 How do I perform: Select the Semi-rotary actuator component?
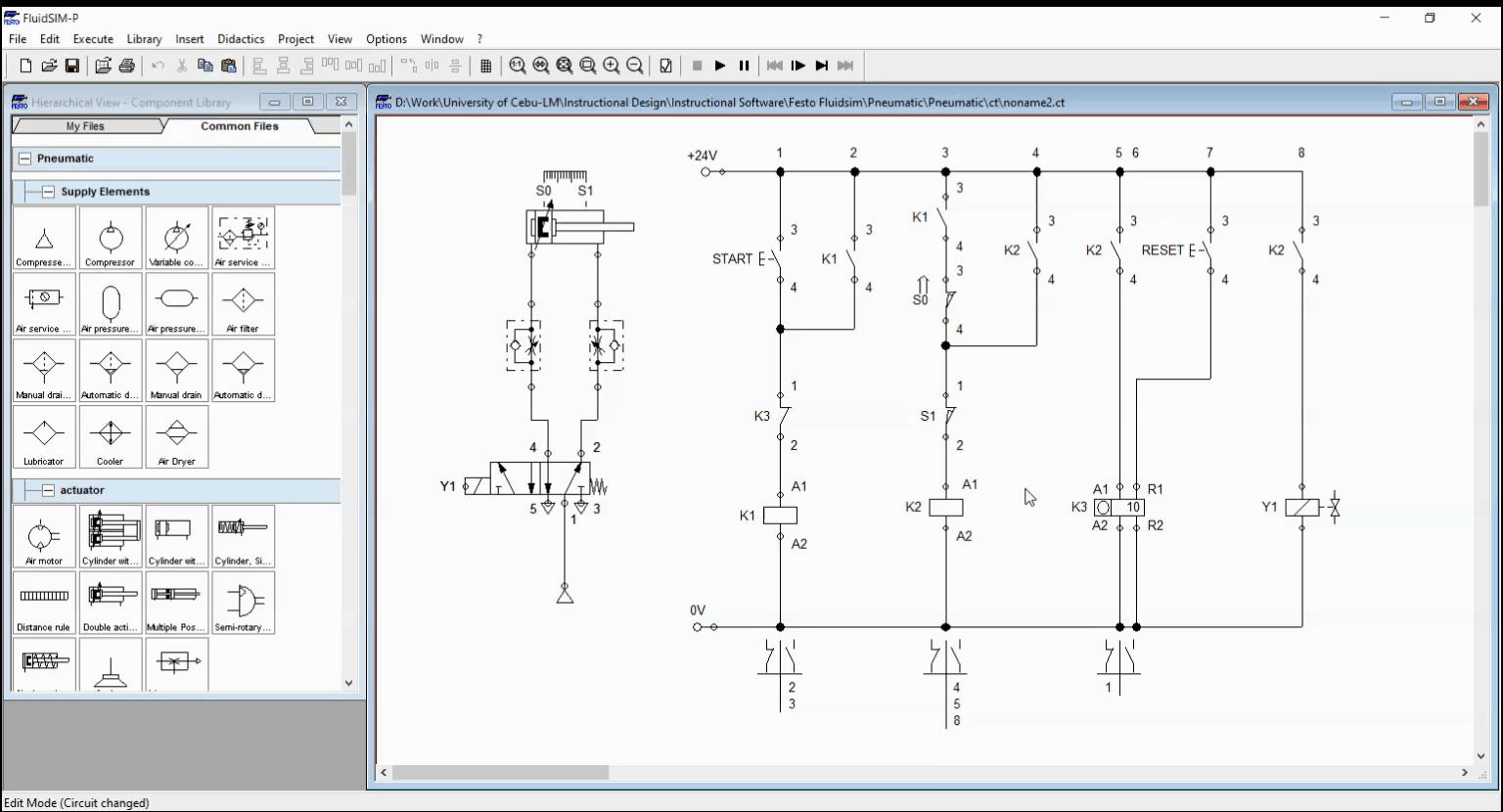[244, 603]
